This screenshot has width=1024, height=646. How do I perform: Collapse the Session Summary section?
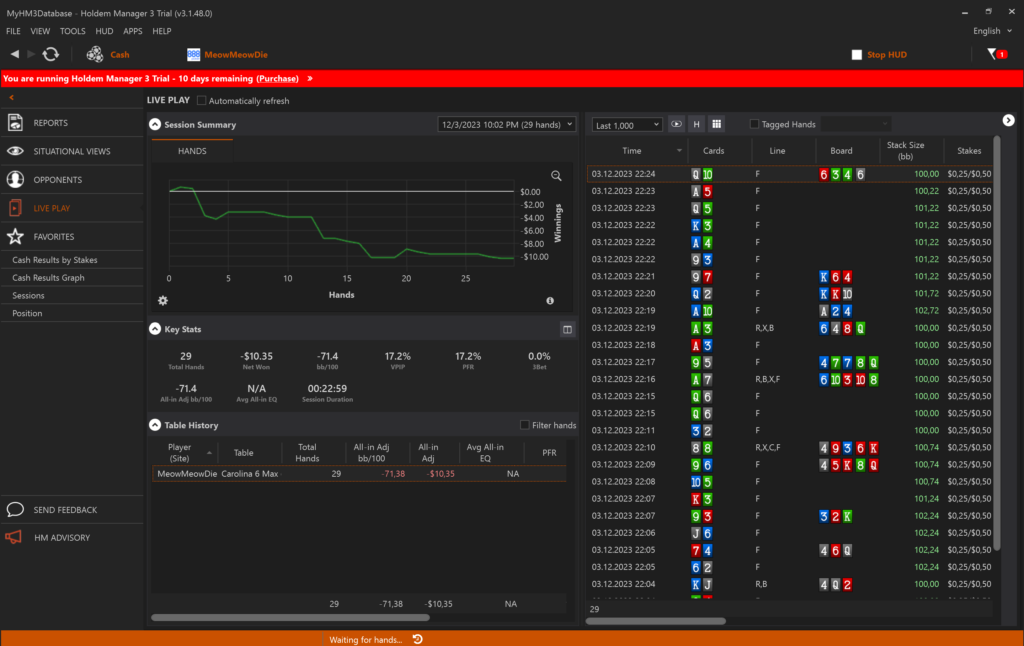(155, 124)
